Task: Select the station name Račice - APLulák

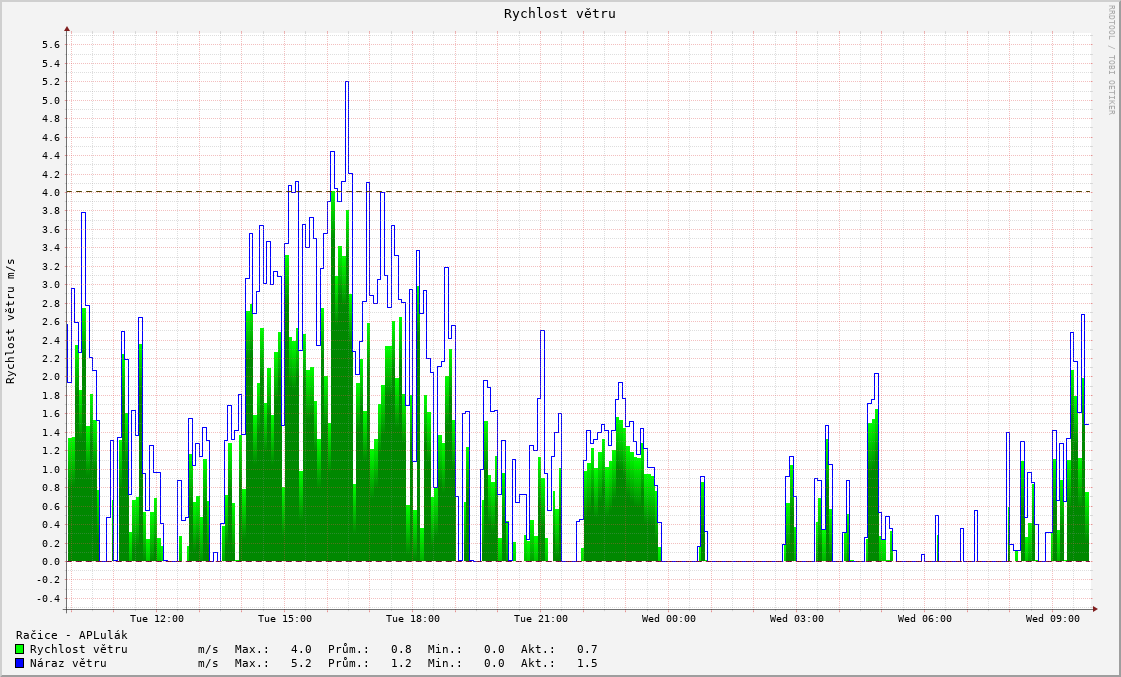Action: click(x=71, y=635)
